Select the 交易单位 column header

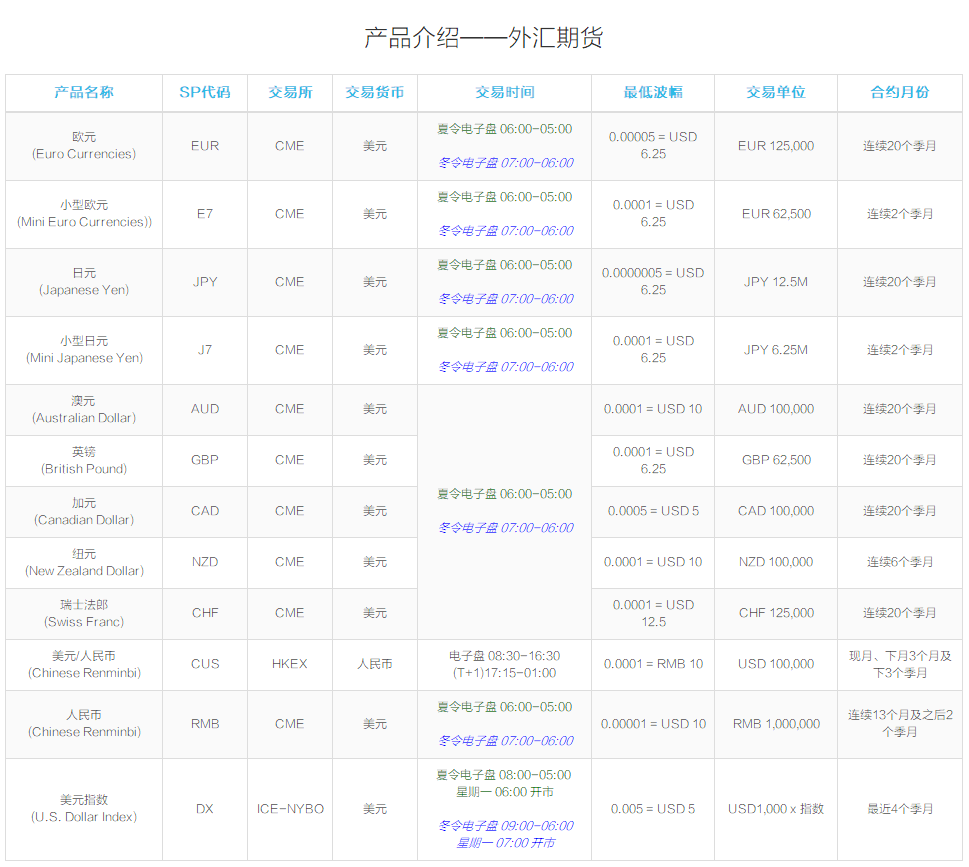[776, 92]
